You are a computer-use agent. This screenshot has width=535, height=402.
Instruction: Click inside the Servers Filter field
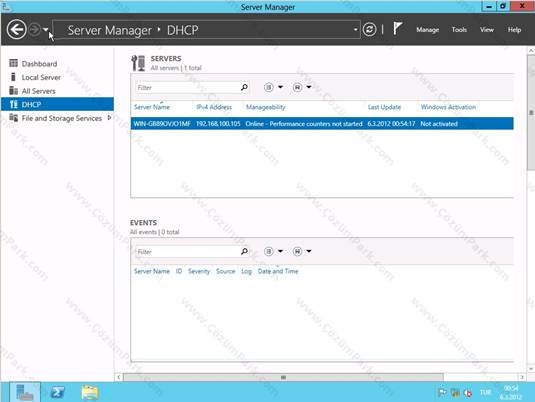[188, 88]
